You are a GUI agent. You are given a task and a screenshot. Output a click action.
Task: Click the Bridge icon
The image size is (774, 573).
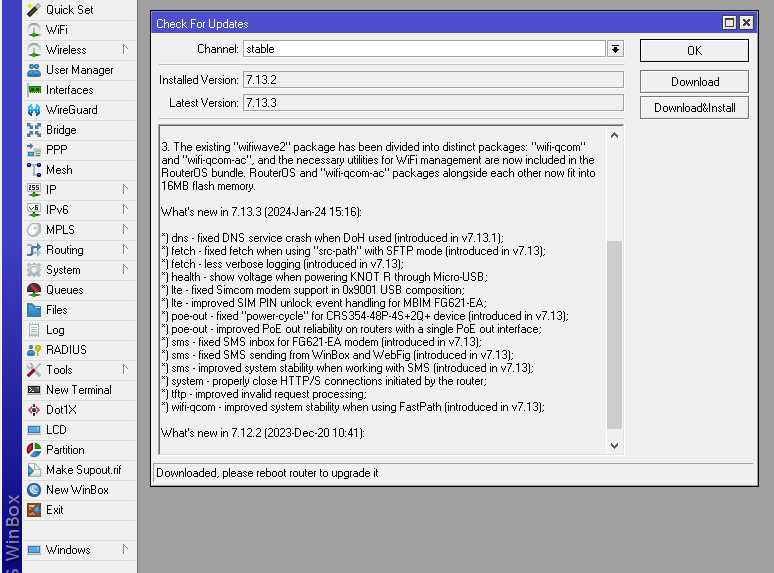(34, 130)
